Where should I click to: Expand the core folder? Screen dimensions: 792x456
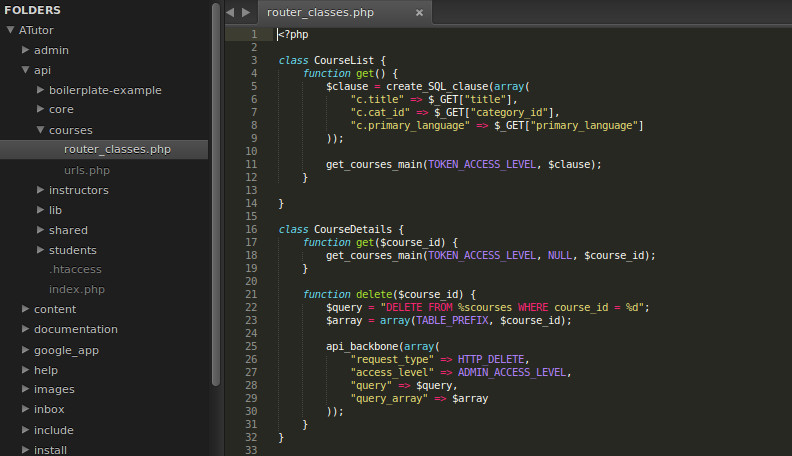tap(40, 110)
